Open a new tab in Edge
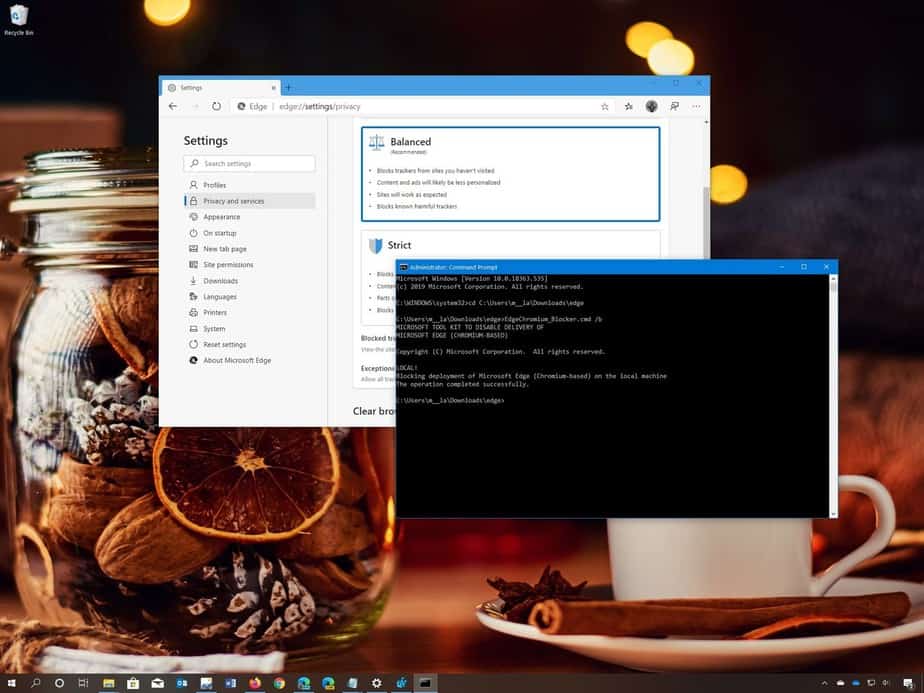The width and height of the screenshot is (924, 693). pos(288,88)
